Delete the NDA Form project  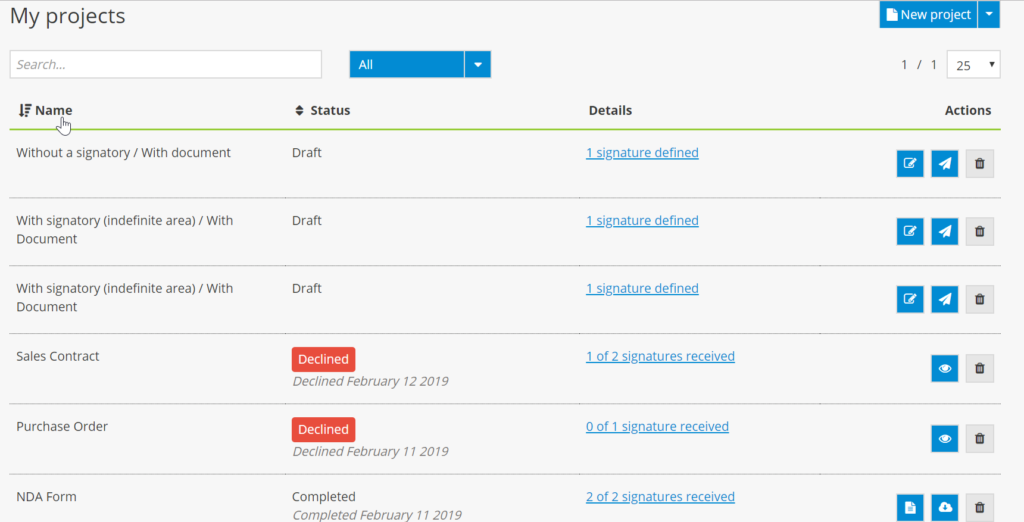tap(980, 508)
